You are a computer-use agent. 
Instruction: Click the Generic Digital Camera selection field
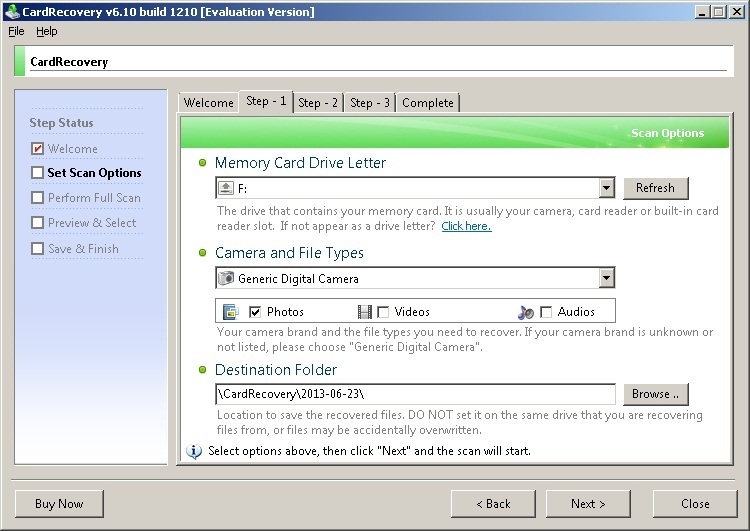415,278
